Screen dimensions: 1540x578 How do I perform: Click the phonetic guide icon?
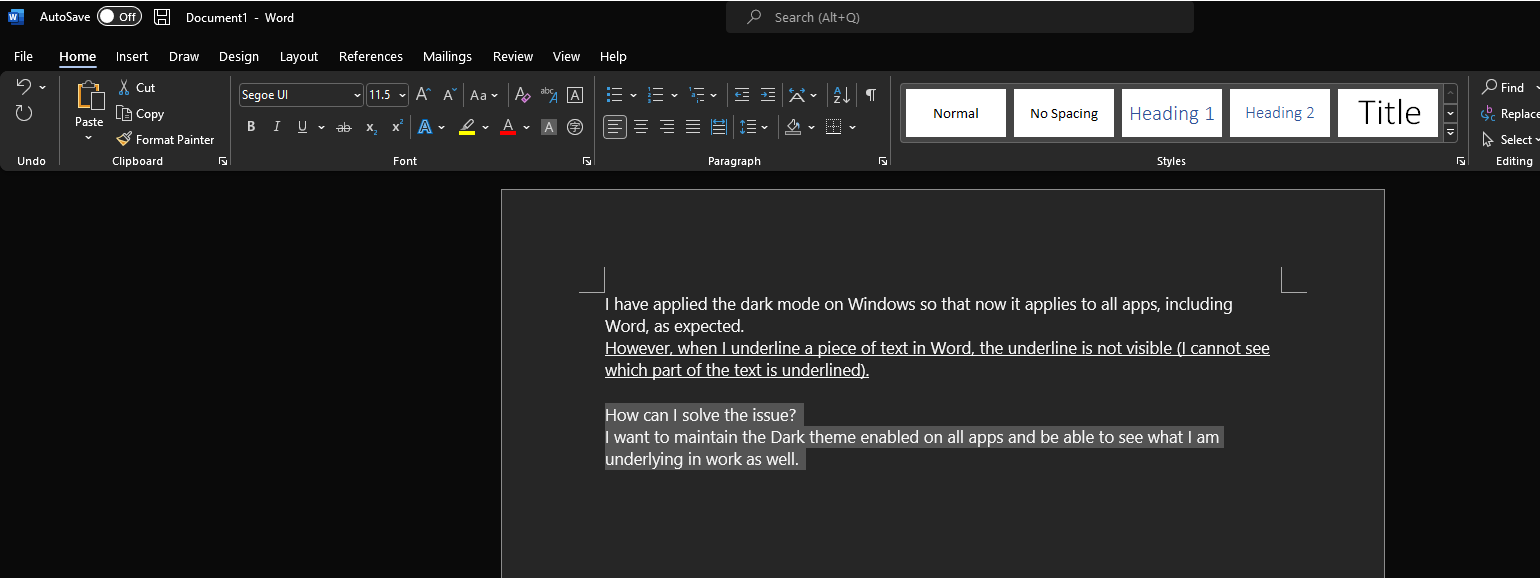[548, 95]
